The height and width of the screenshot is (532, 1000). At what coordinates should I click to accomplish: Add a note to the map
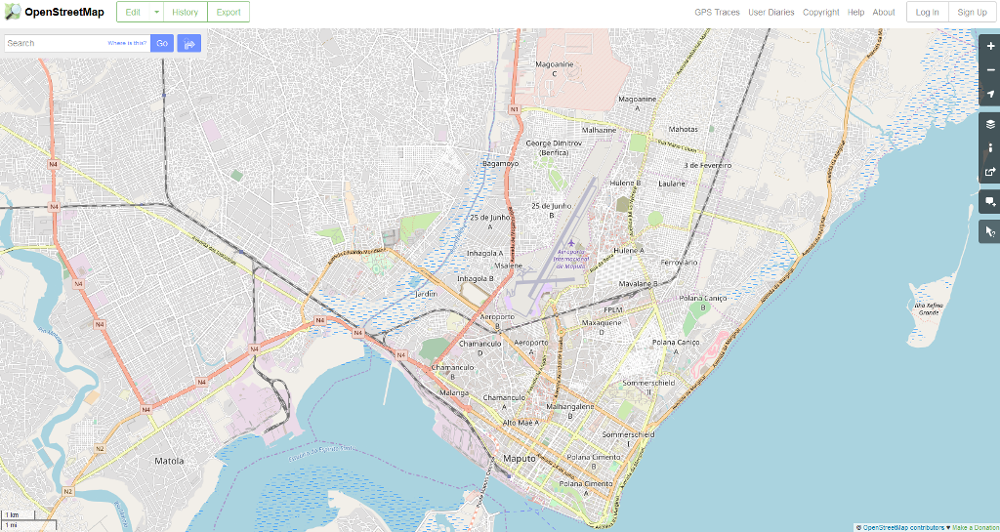tap(990, 202)
